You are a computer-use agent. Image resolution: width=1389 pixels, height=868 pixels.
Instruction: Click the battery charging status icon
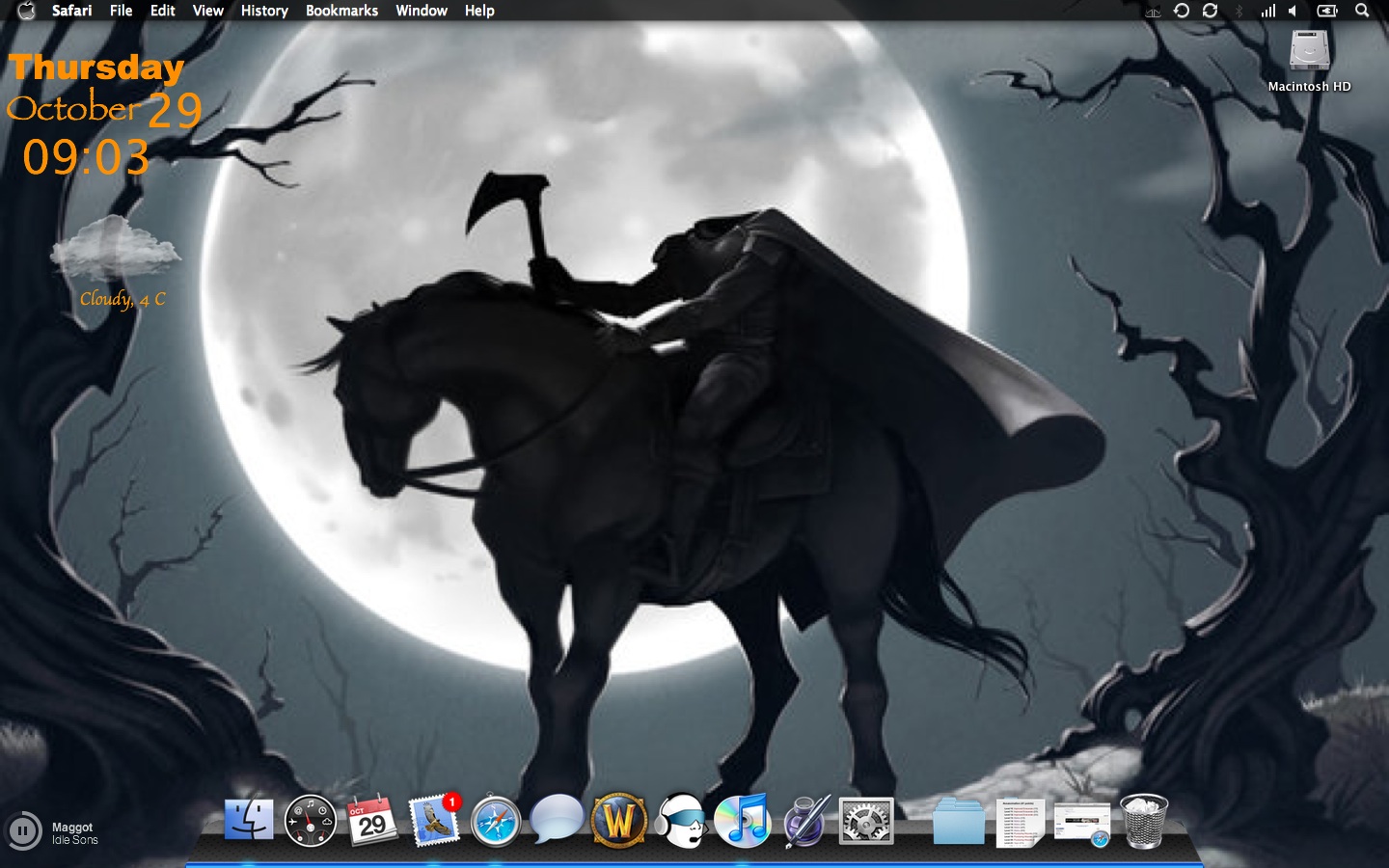(1327, 11)
